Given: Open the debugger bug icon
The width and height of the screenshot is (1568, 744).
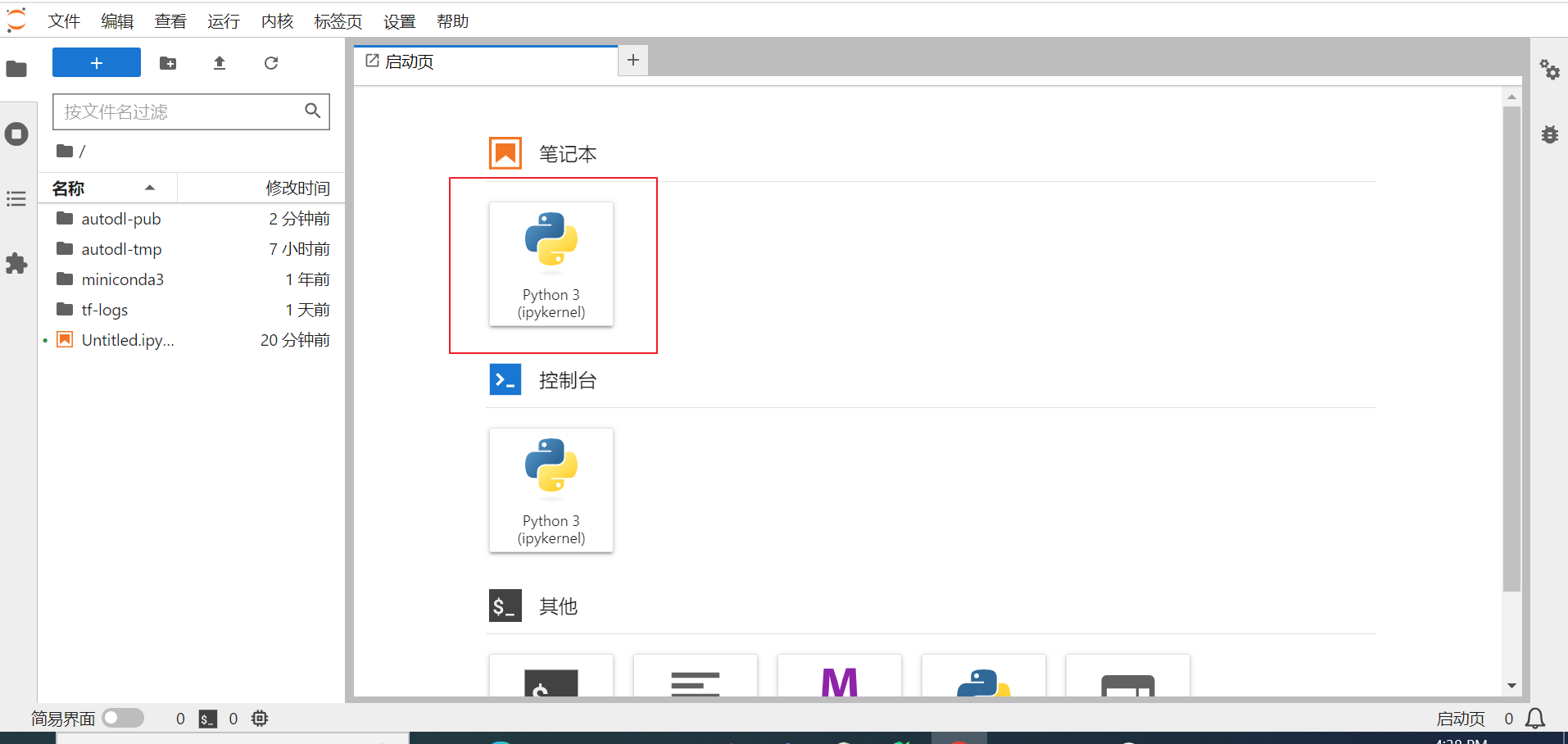Looking at the screenshot, I should pyautogui.click(x=1549, y=134).
